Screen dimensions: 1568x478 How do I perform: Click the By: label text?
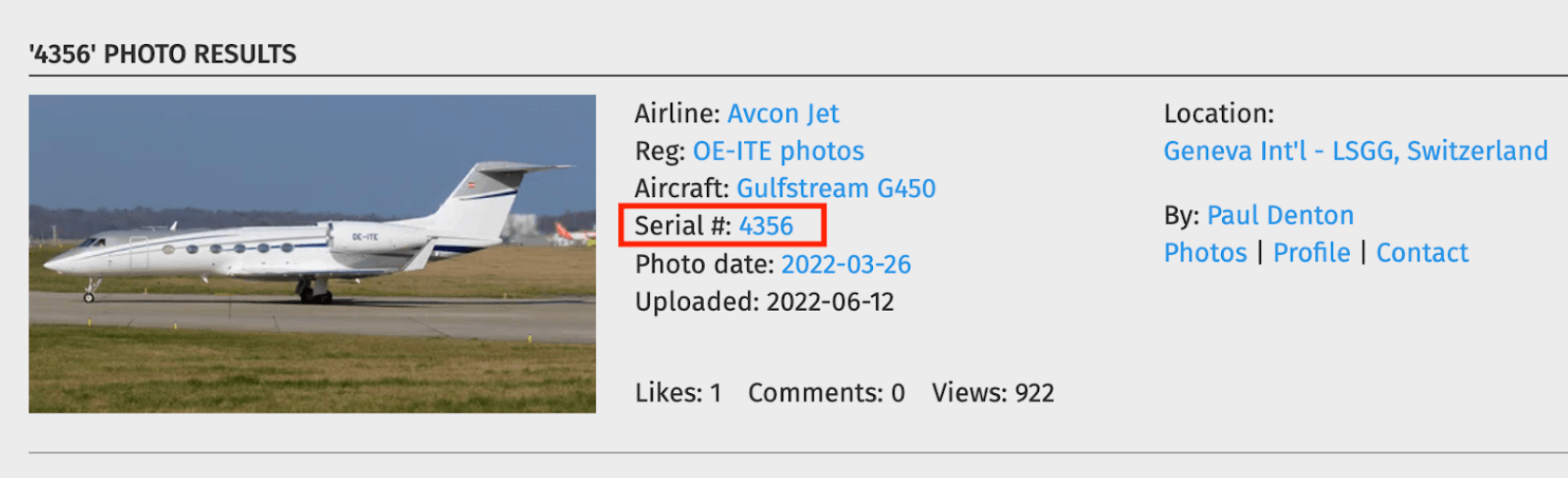[1181, 215]
